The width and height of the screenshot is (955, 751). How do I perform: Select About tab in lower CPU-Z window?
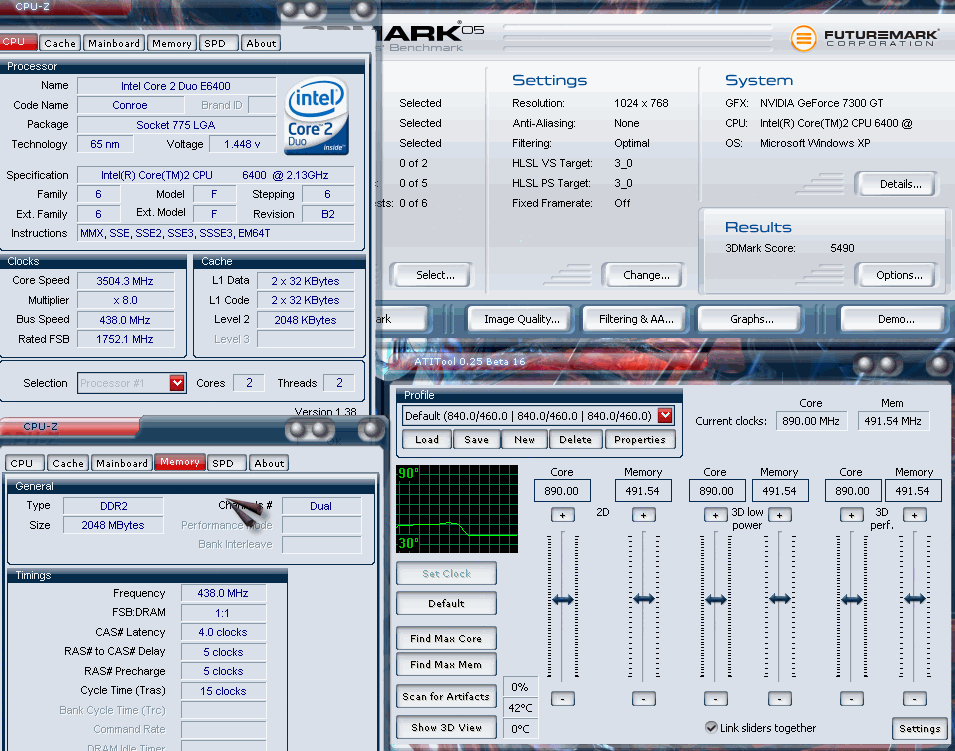pyautogui.click(x=269, y=463)
